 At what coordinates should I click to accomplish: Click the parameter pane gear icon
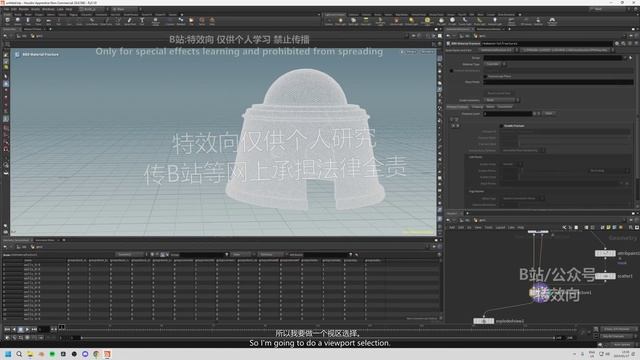click(617, 43)
